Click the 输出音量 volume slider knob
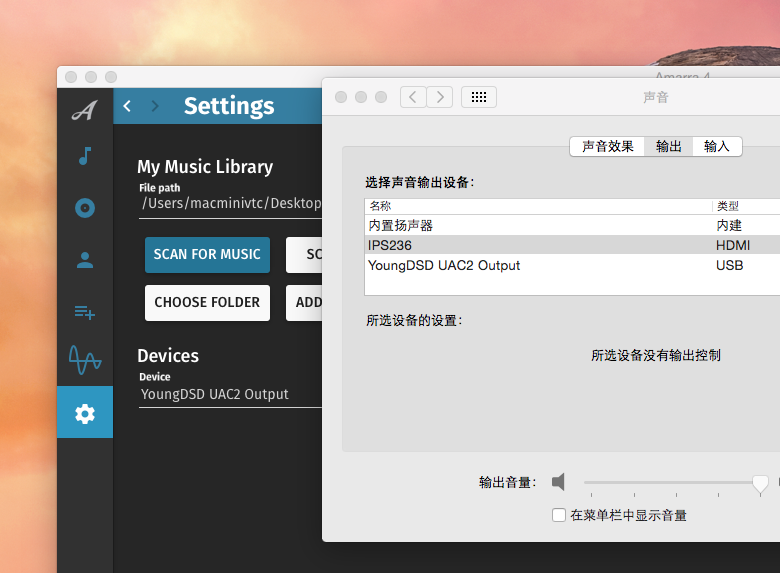The height and width of the screenshot is (573, 780). pyautogui.click(x=760, y=483)
